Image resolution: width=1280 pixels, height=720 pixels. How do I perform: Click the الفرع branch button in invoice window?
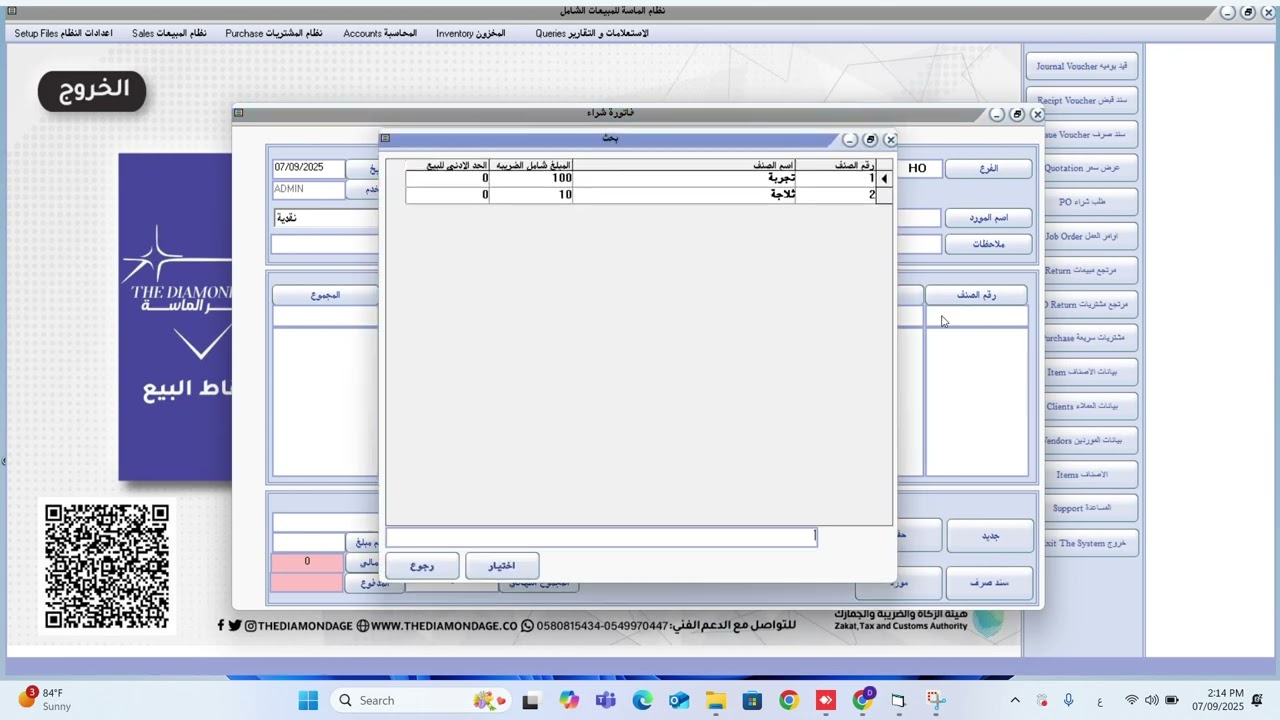click(988, 168)
